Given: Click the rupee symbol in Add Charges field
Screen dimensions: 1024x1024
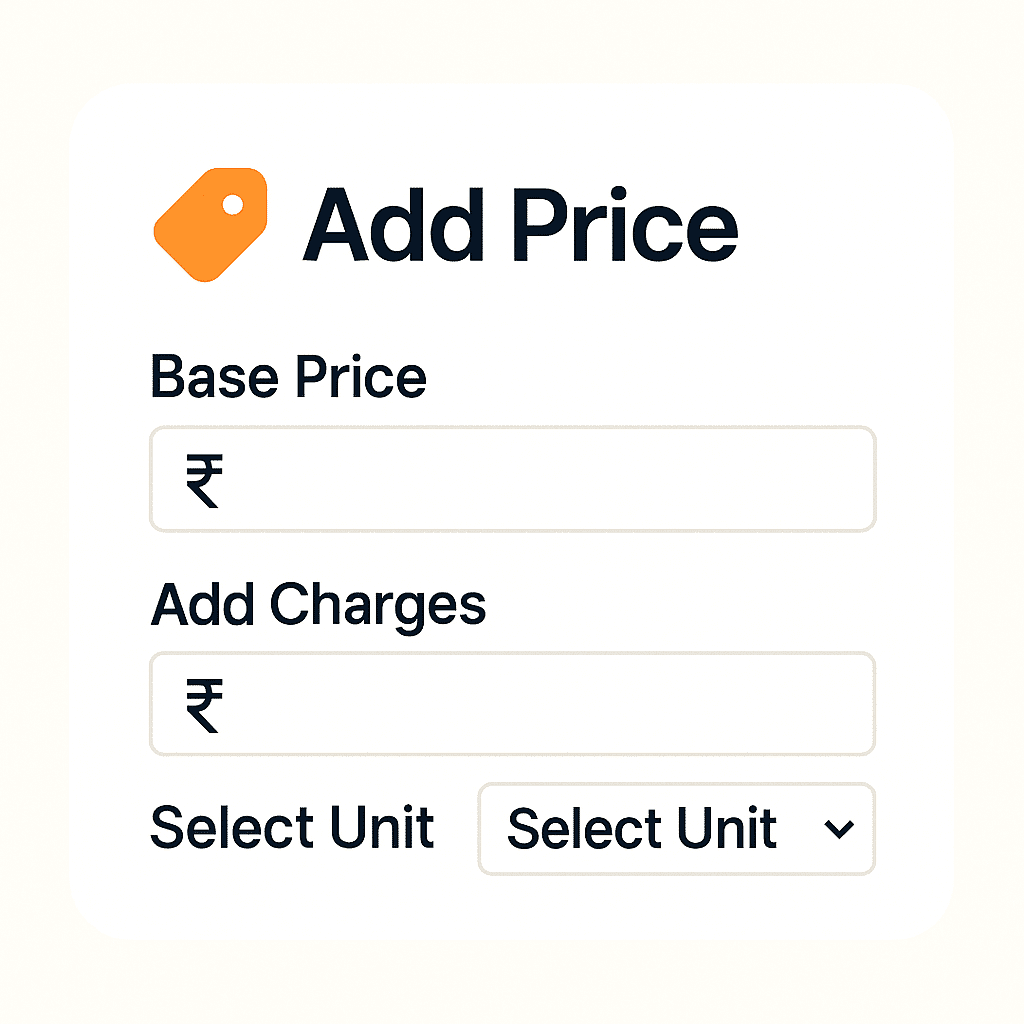Looking at the screenshot, I should click(x=203, y=705).
